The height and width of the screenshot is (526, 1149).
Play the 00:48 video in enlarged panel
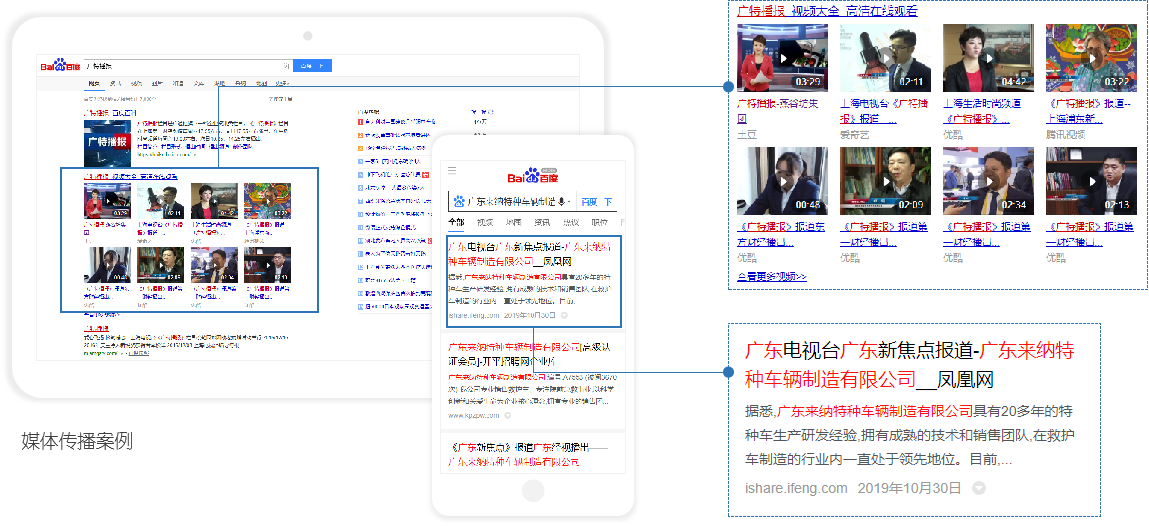[782, 181]
